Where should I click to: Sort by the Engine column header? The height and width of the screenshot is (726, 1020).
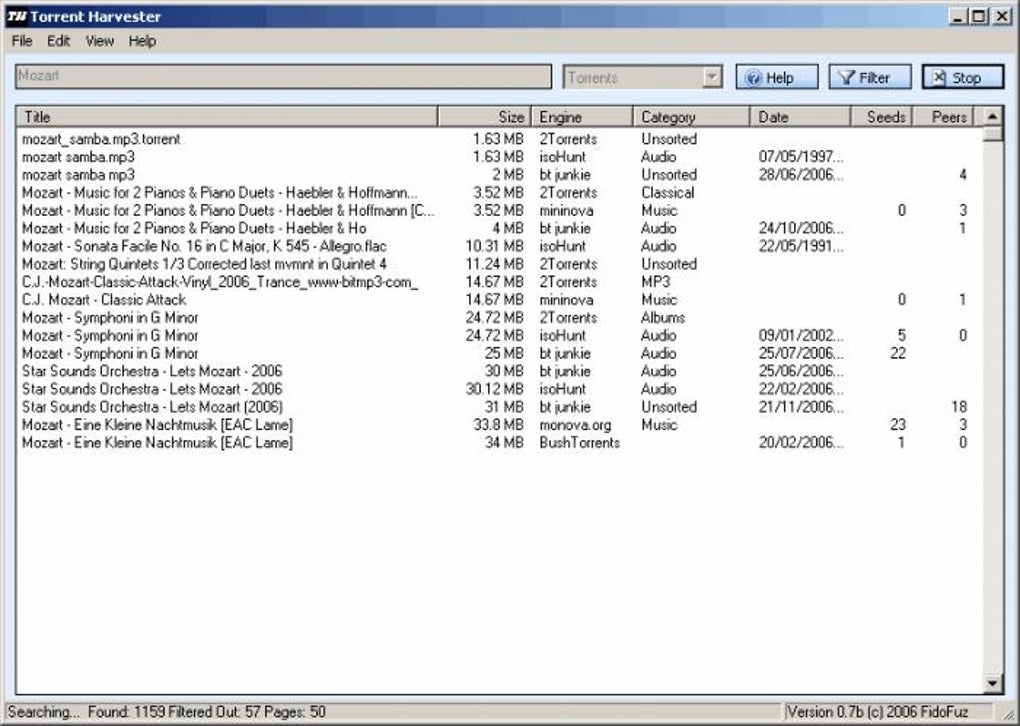coord(582,117)
